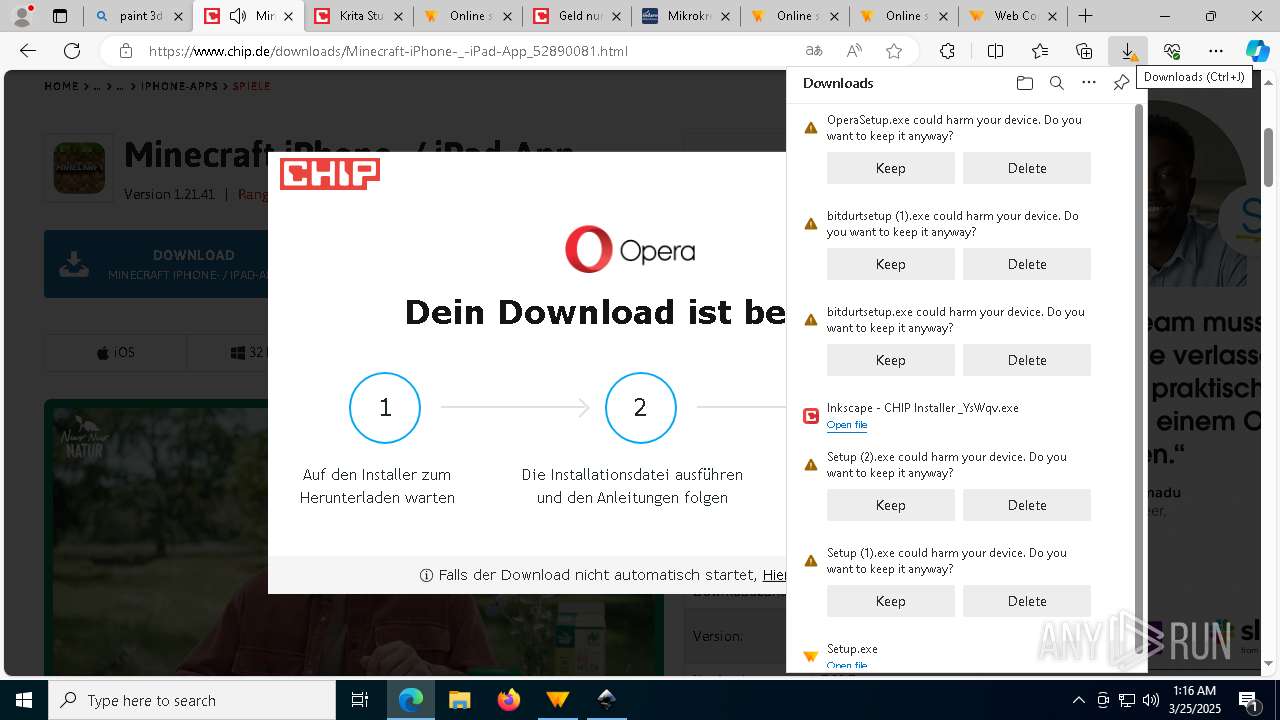This screenshot has width=1280, height=720.
Task: Select the iOS platform tab
Action: pos(115,353)
